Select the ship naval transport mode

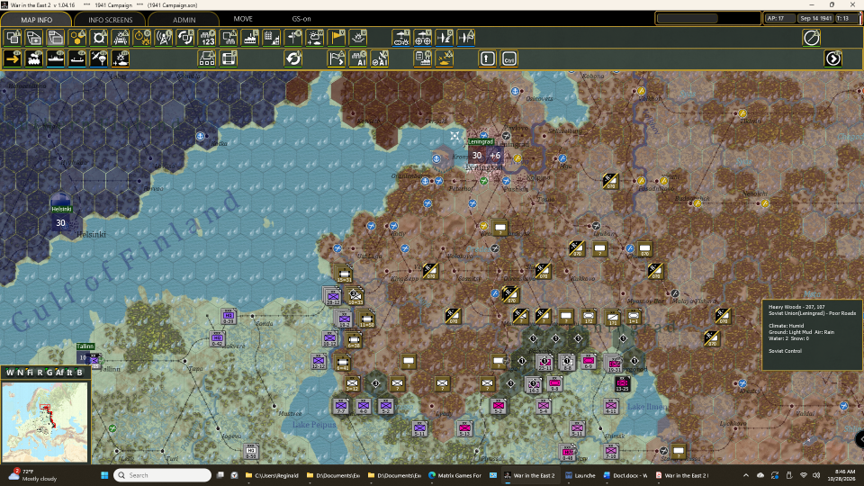[56, 58]
